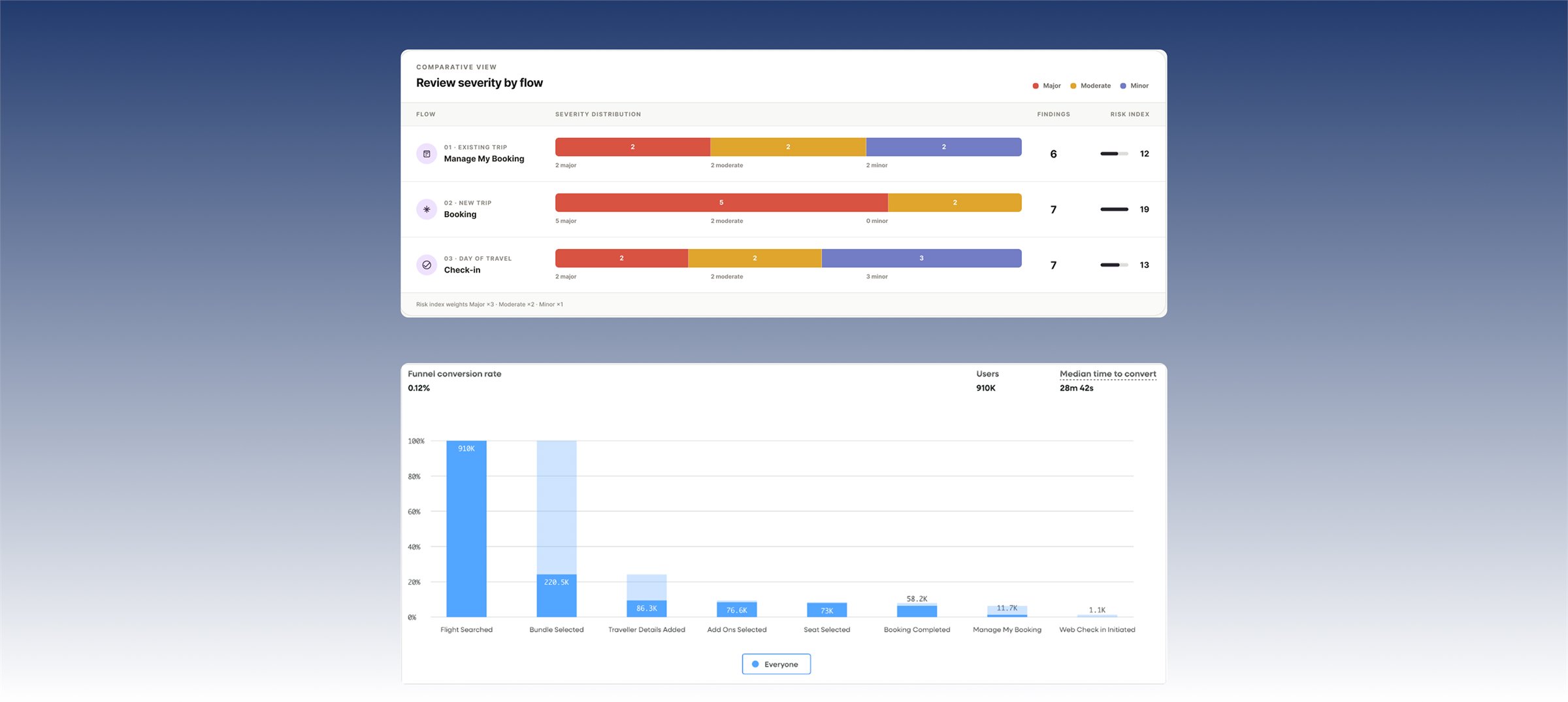Click the FINDINGS column header
The width and height of the screenshot is (1568, 702).
coord(1054,114)
